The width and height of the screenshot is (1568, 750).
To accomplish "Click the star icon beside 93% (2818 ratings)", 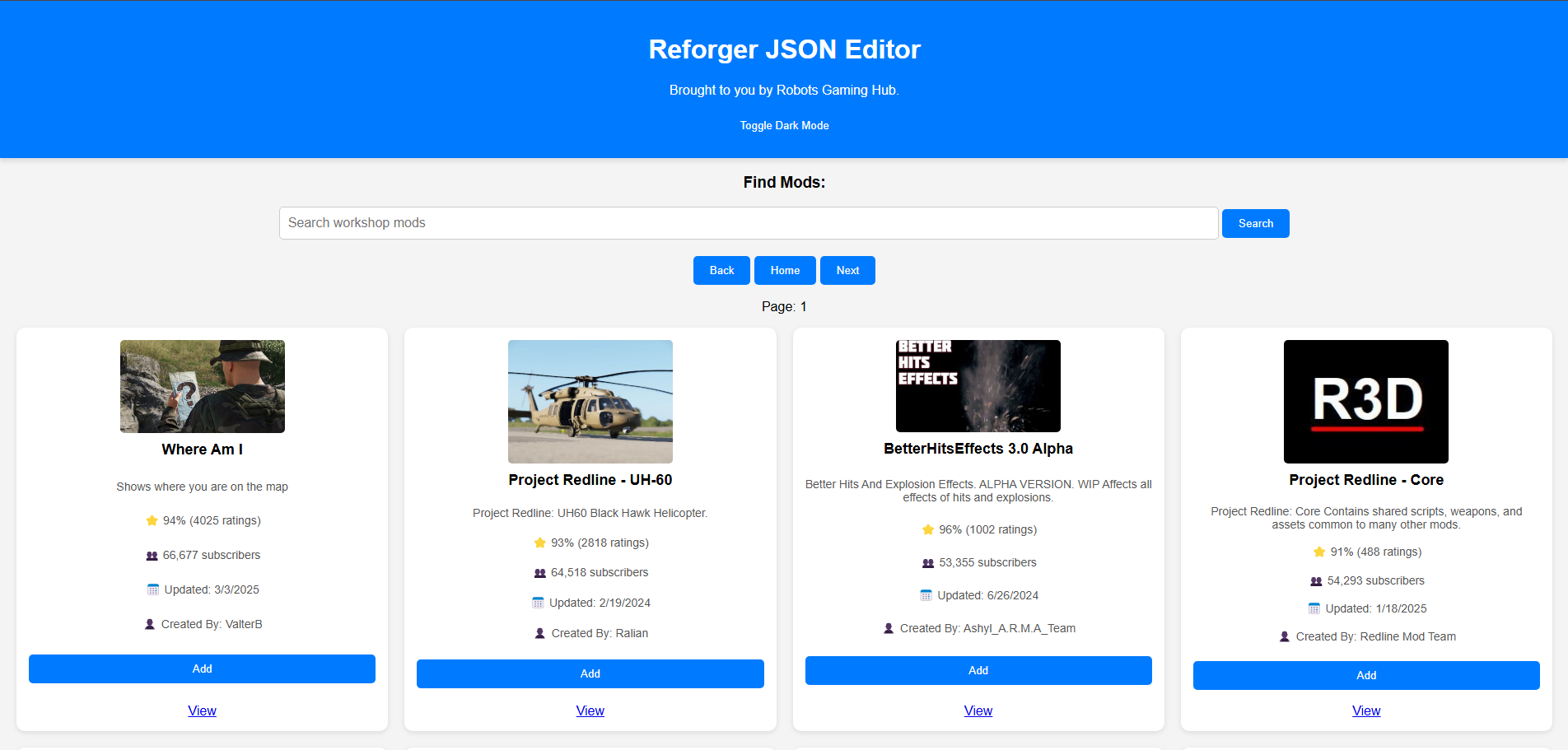I will 540,543.
